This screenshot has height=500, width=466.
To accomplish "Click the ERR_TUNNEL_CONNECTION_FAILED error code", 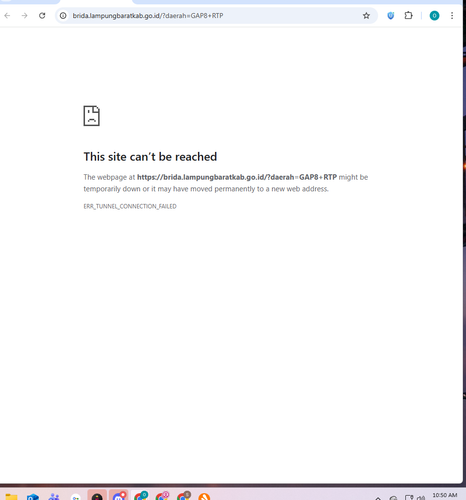I will [130, 206].
